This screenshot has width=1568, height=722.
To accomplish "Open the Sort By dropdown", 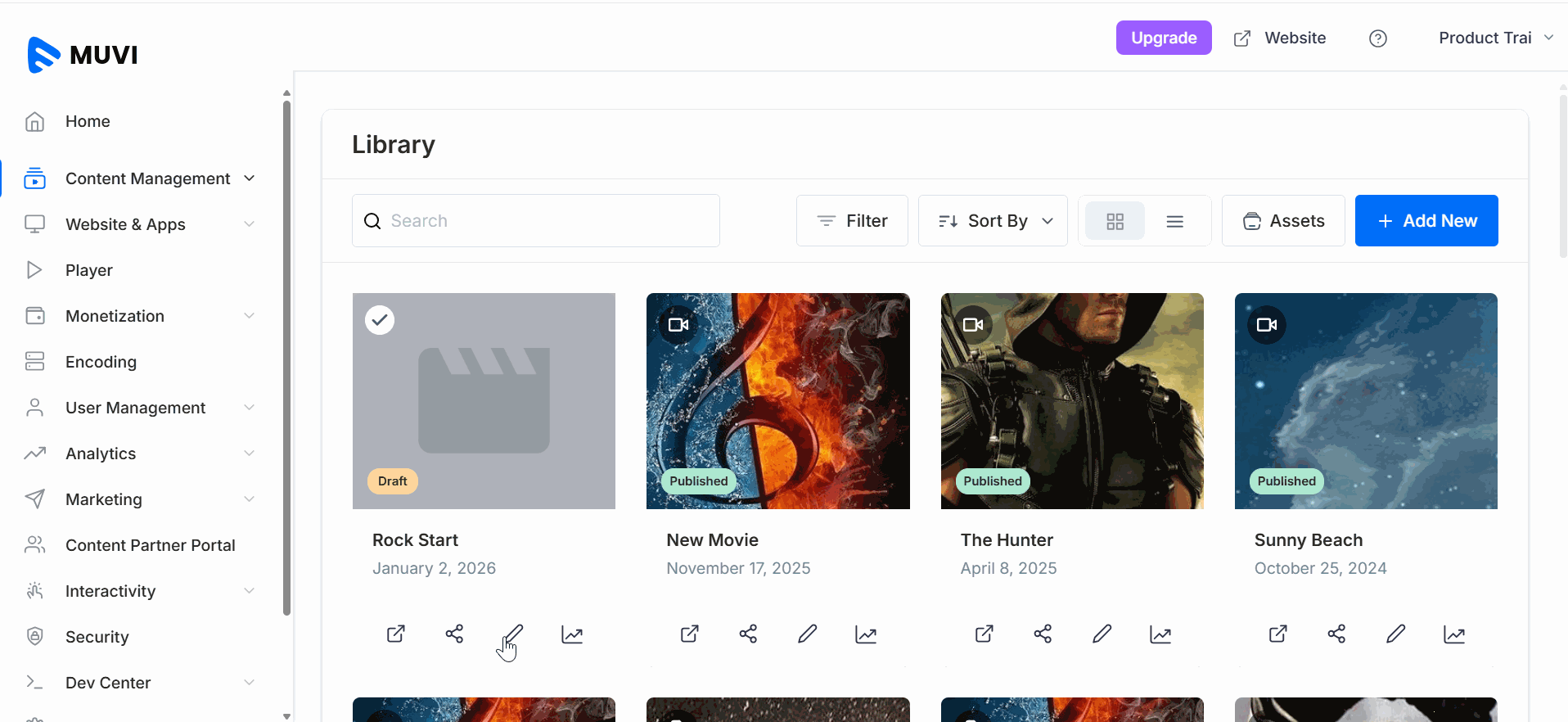I will pos(993,221).
